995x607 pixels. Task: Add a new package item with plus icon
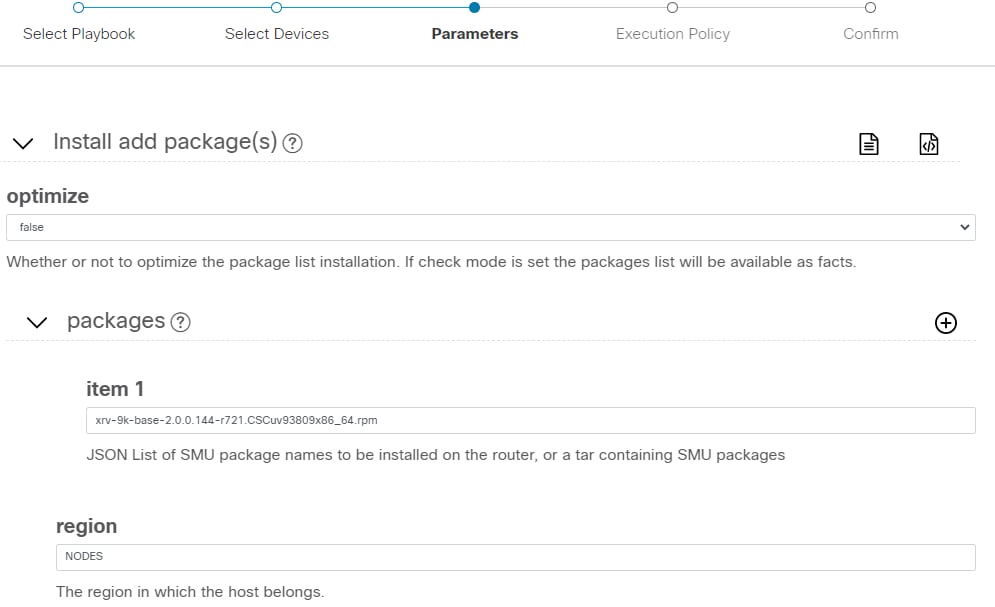click(945, 322)
